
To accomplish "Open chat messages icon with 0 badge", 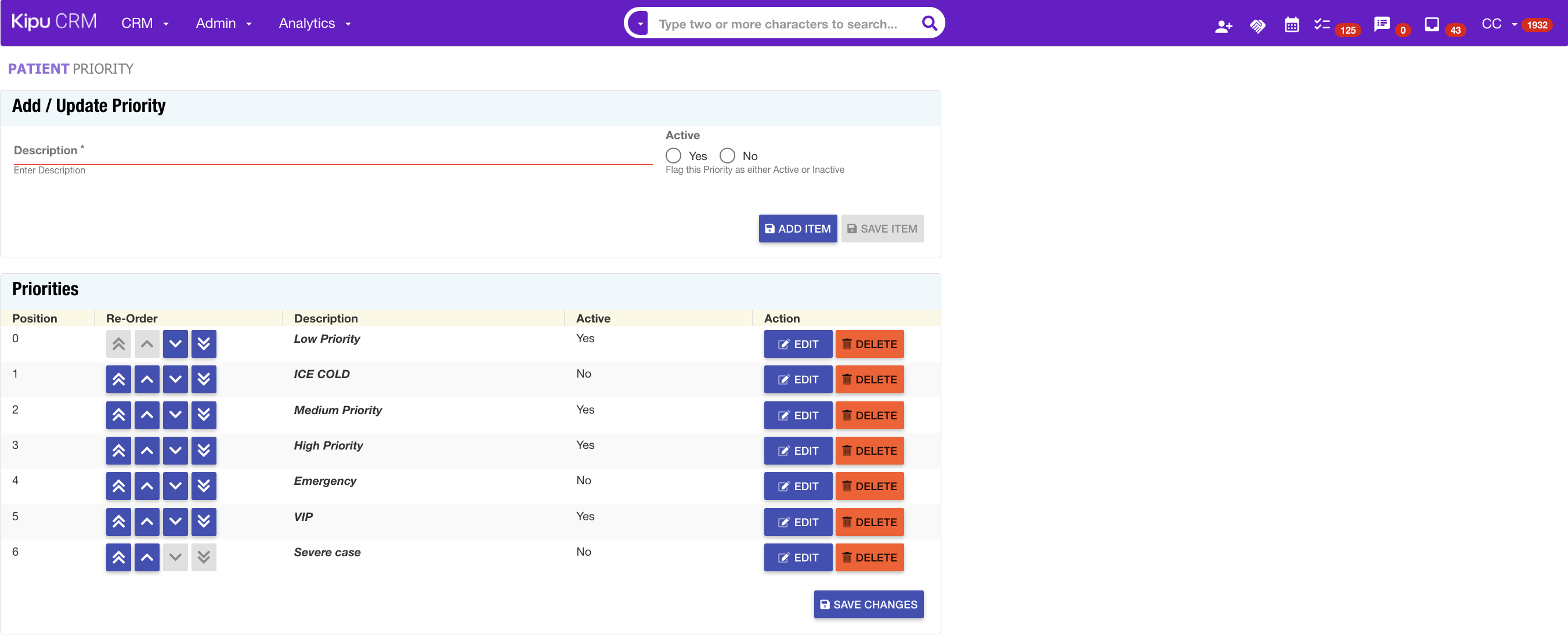I will click(1381, 24).
